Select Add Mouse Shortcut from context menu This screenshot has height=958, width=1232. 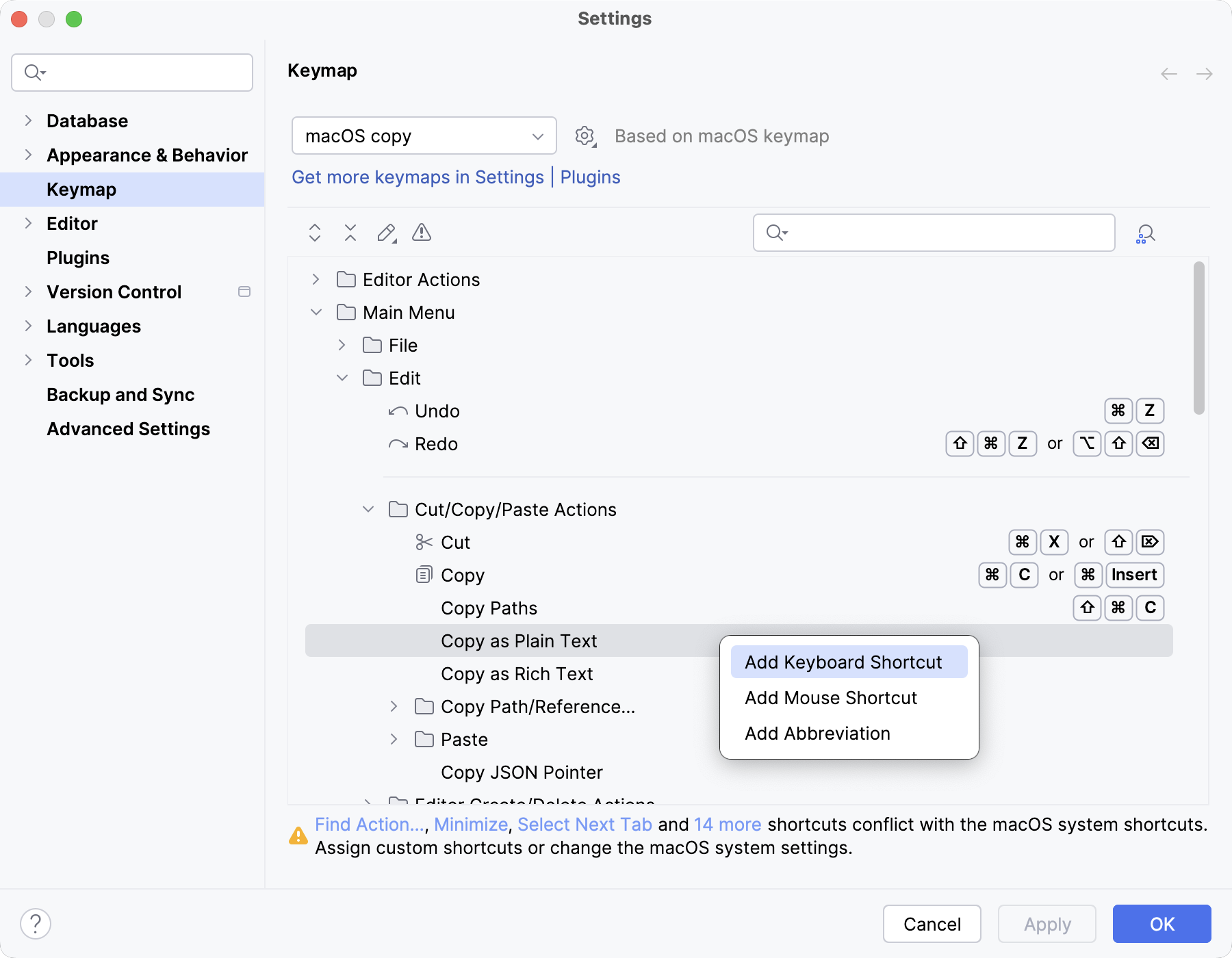(x=830, y=697)
